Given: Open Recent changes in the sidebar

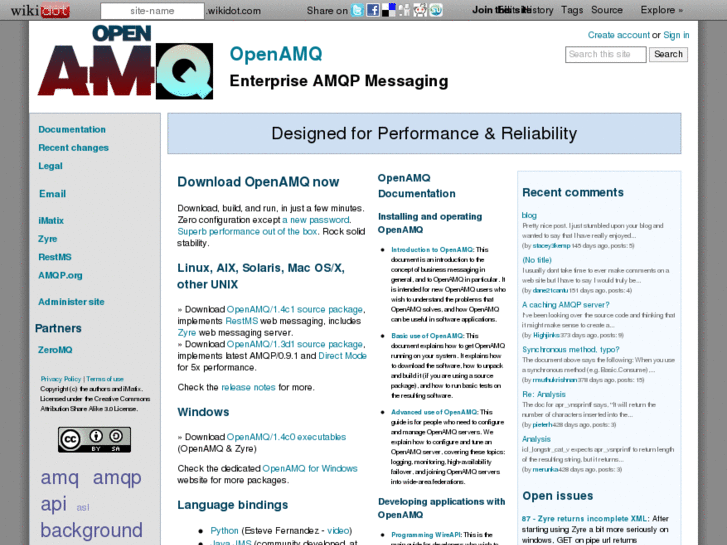Looking at the screenshot, I should coord(73,147).
